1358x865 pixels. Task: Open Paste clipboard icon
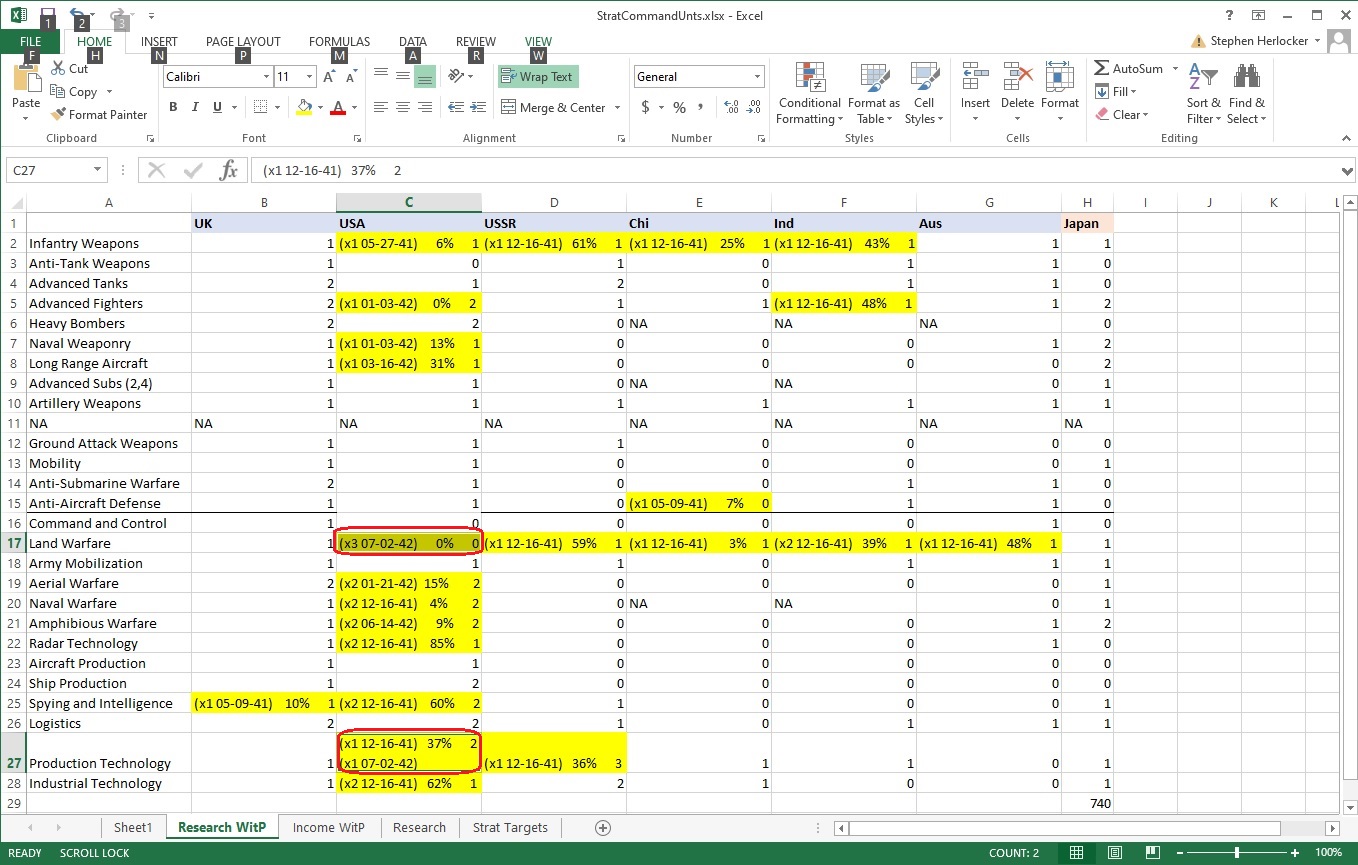(x=26, y=79)
